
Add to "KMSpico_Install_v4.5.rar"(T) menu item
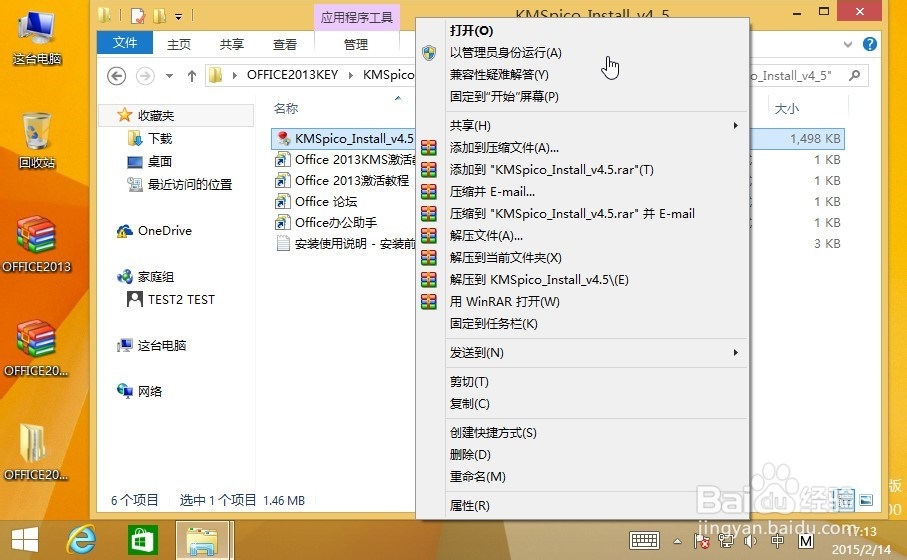click(x=582, y=170)
